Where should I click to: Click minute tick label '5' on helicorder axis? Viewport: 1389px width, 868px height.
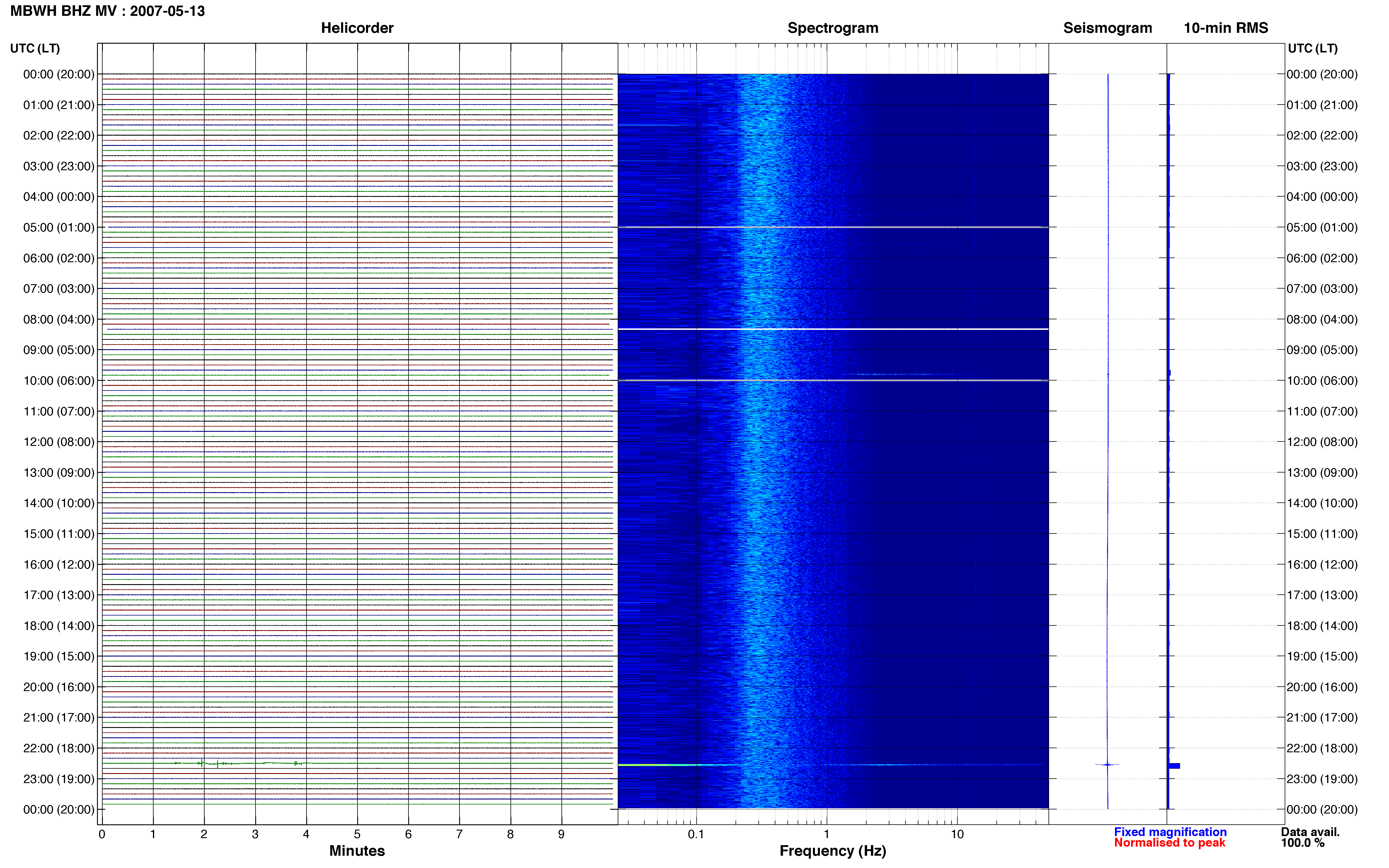[357, 834]
